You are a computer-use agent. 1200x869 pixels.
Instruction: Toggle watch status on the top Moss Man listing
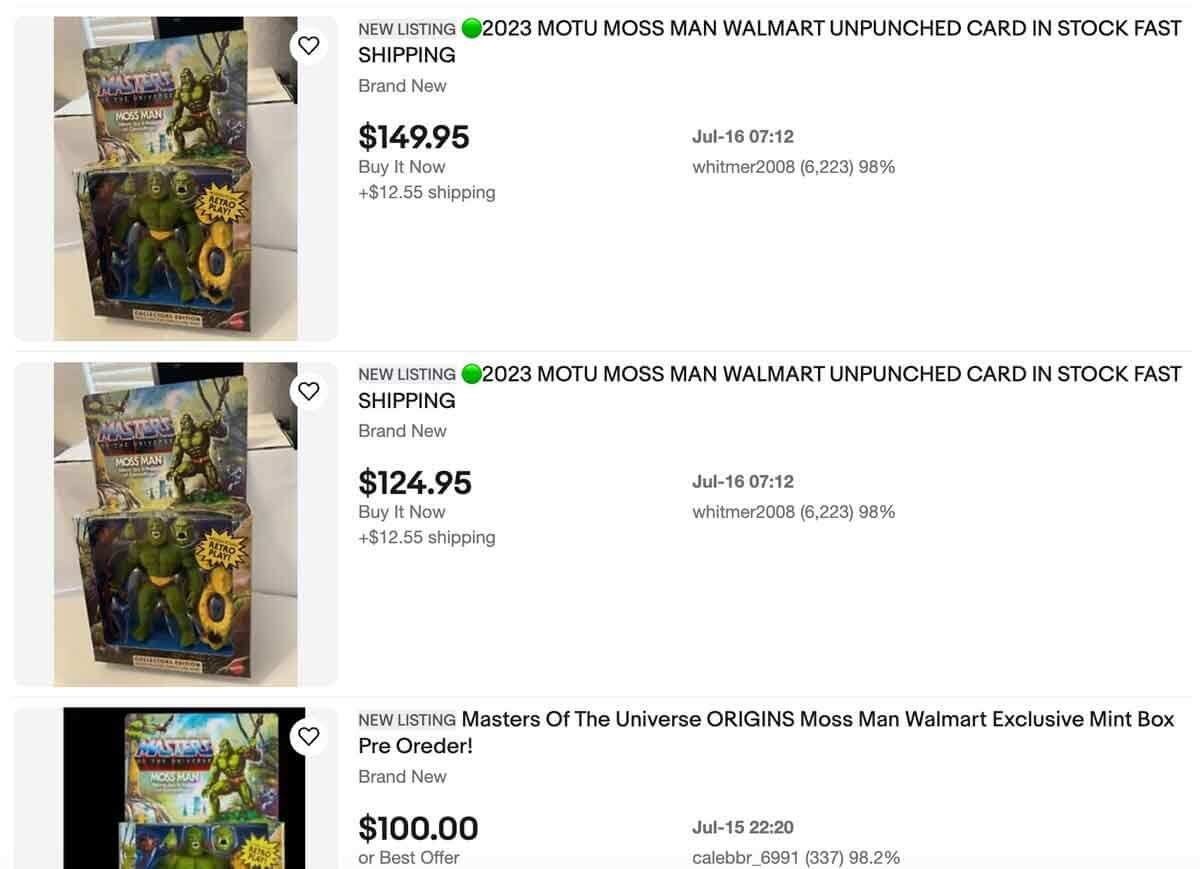tap(309, 44)
